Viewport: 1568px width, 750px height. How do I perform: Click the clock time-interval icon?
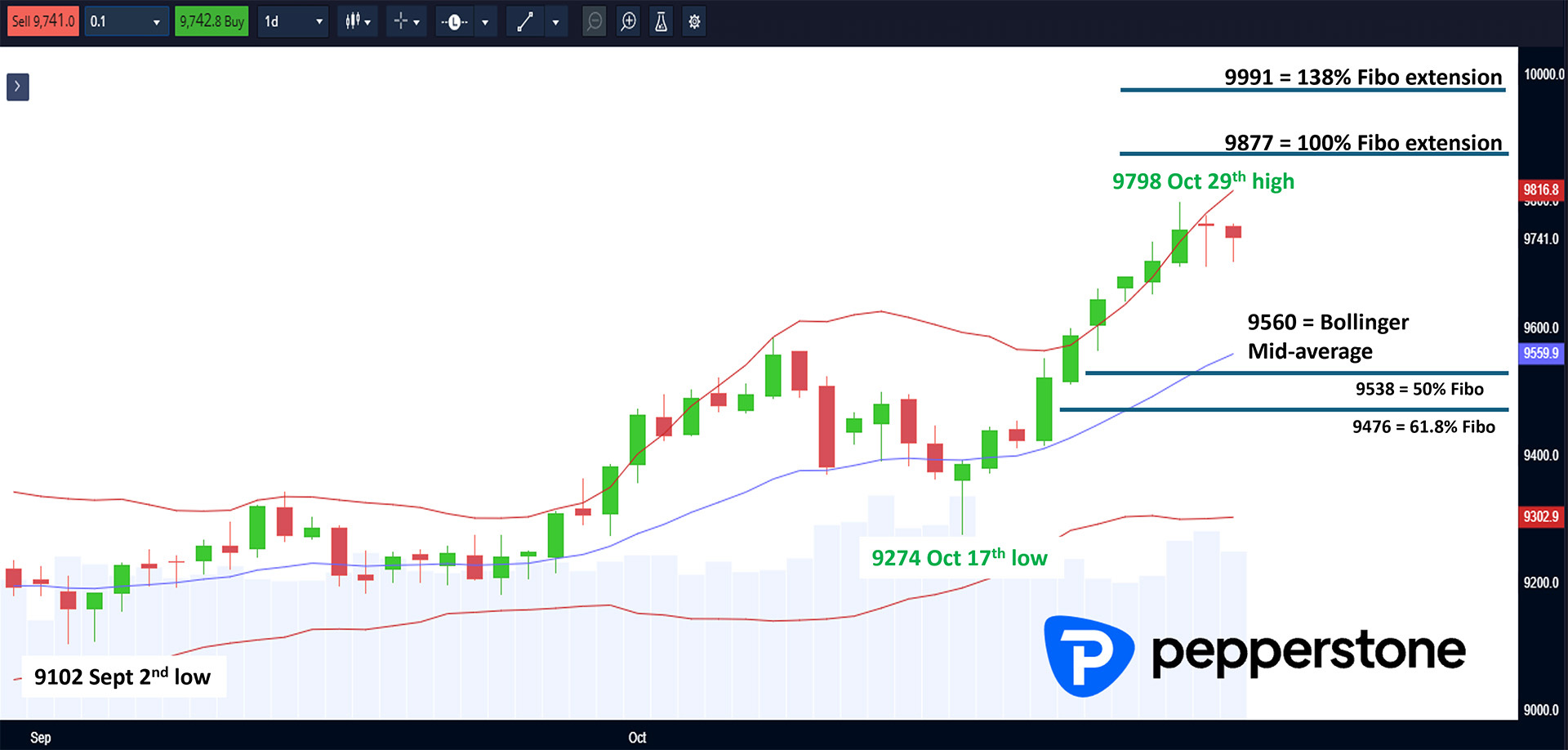(x=454, y=21)
